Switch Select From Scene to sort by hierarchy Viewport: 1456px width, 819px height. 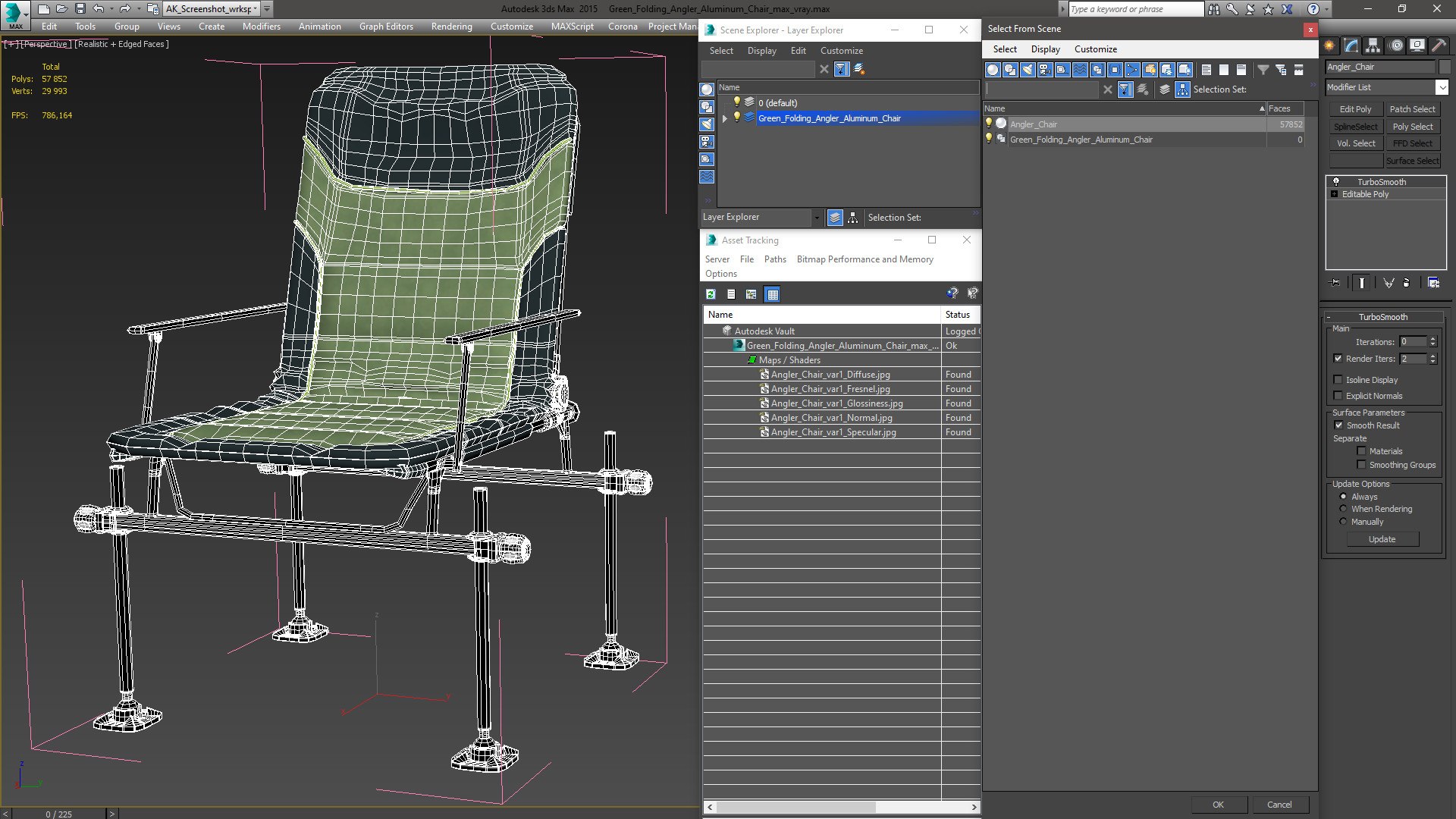click(x=1182, y=89)
